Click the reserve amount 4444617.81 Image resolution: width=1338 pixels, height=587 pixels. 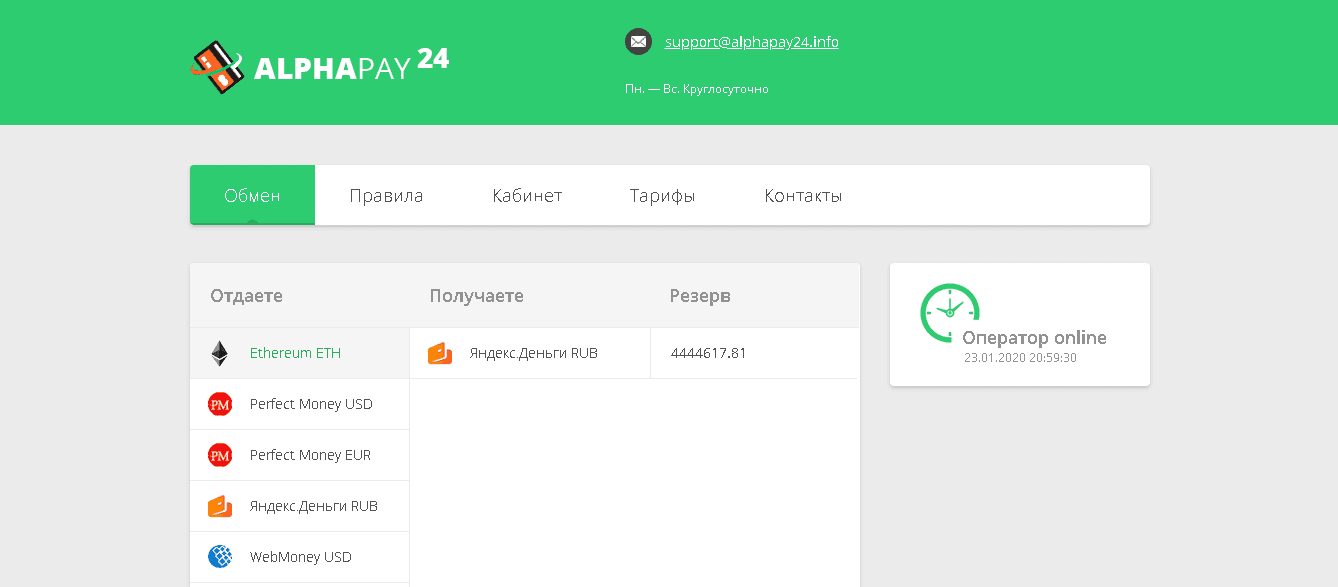(708, 353)
